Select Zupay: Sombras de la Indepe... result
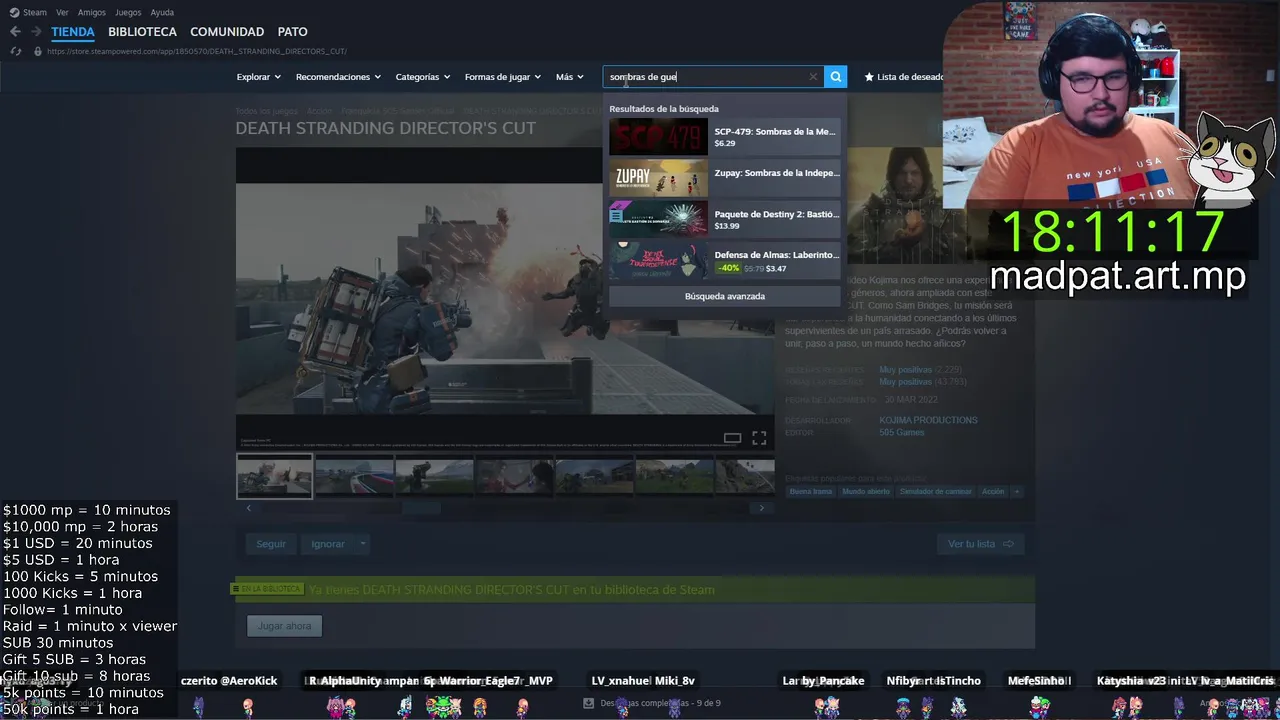This screenshot has height=720, width=1280. pyautogui.click(x=724, y=178)
